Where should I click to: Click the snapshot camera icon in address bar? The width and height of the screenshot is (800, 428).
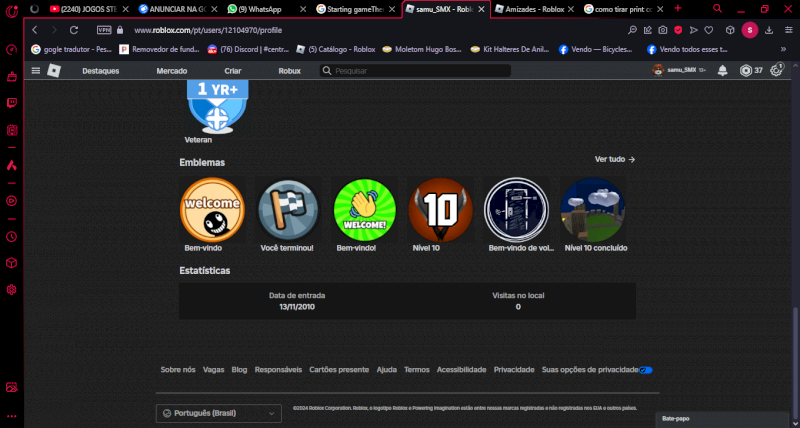(663, 30)
